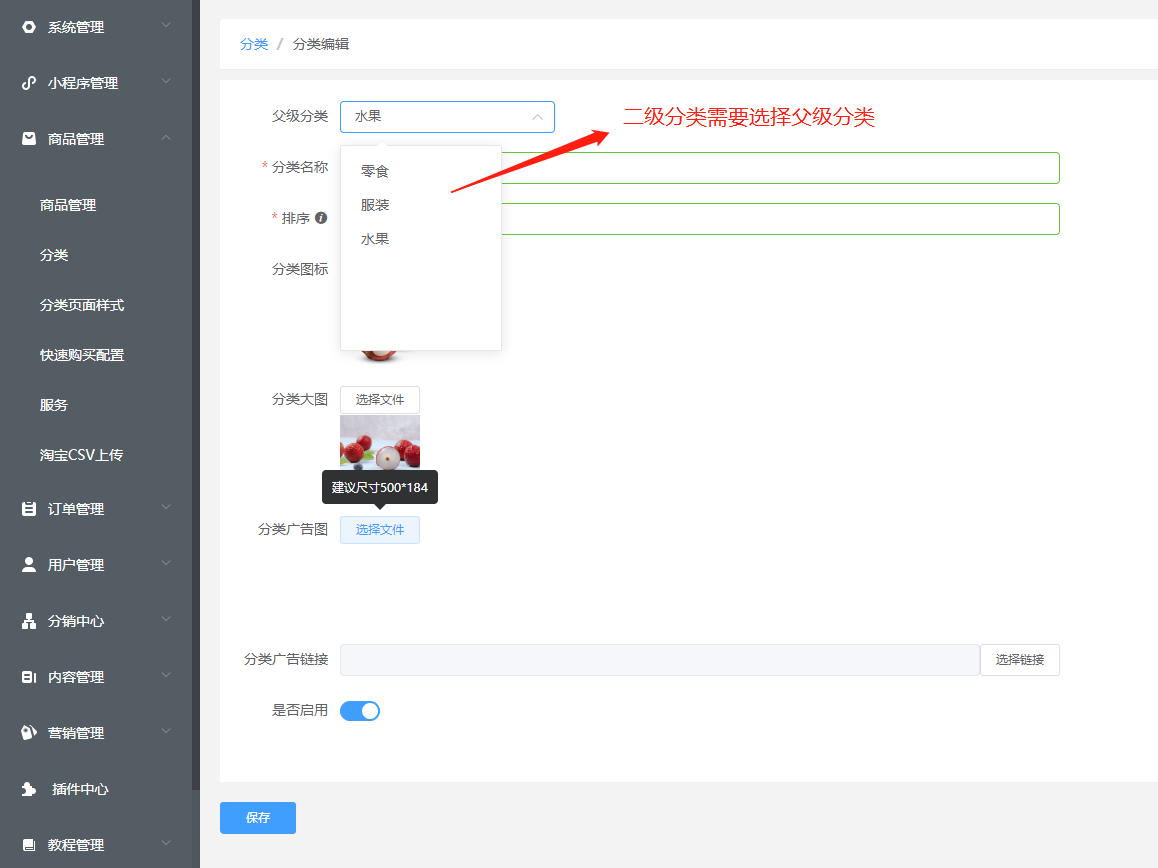
Task: Click the 营销管理 tag icon
Action: point(29,733)
